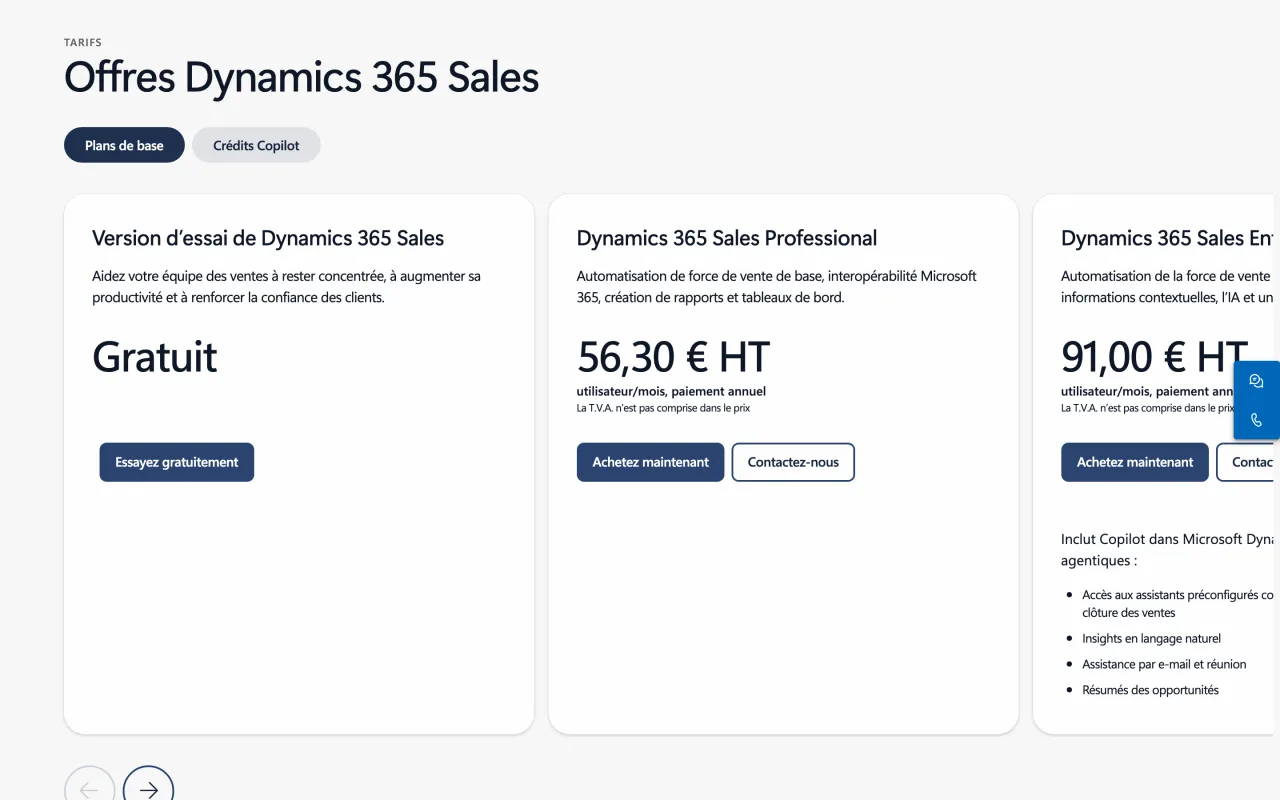
Task: Click Achetez maintenant under the 91,00 € plan
Action: click(x=1135, y=462)
